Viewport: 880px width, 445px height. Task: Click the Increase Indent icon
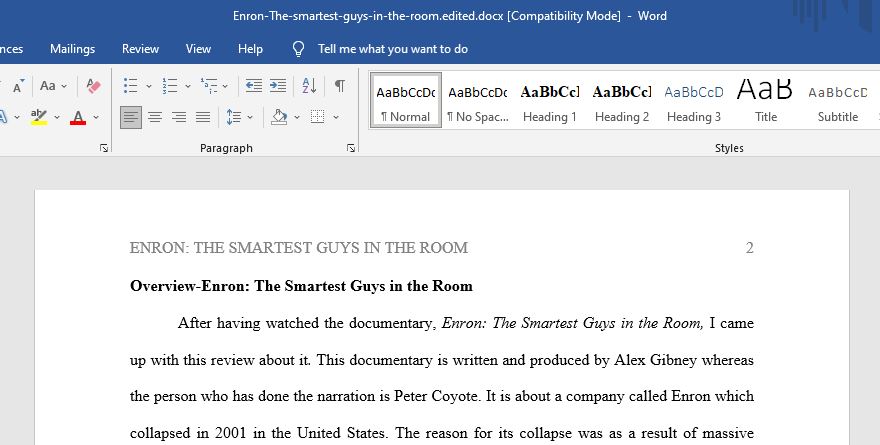click(x=278, y=86)
